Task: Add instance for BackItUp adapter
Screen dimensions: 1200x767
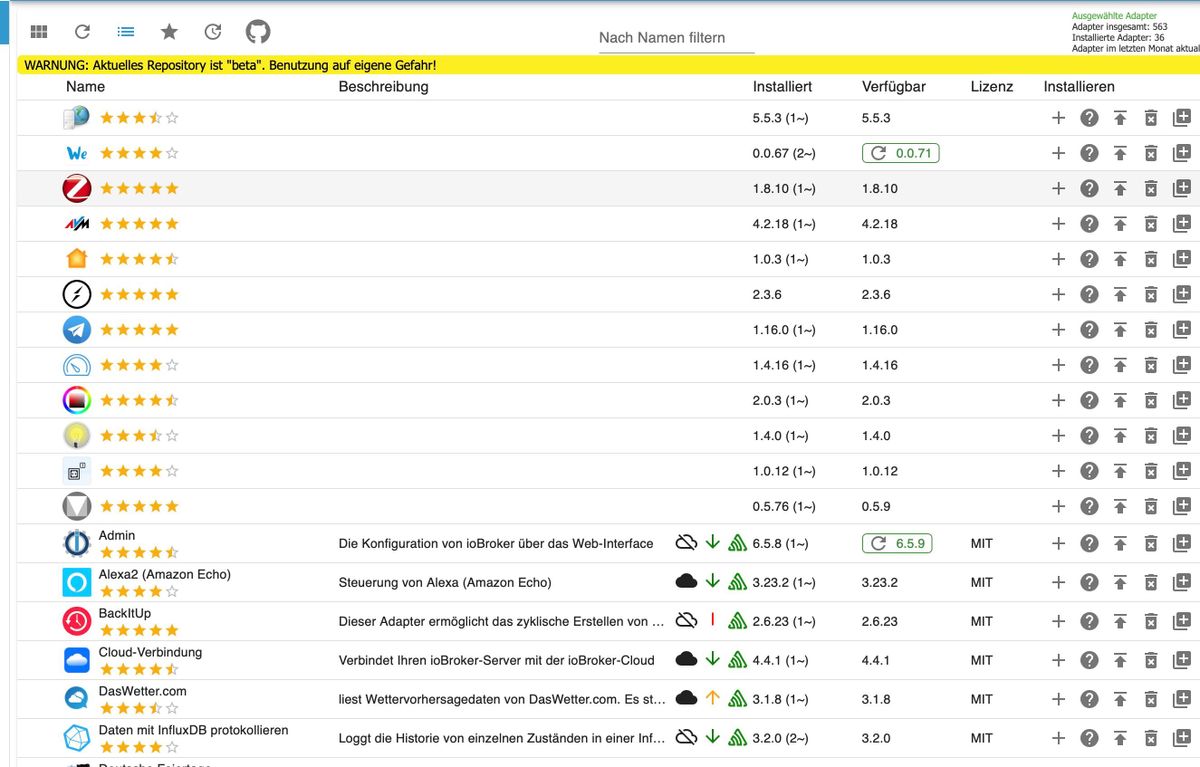Action: (x=1059, y=621)
